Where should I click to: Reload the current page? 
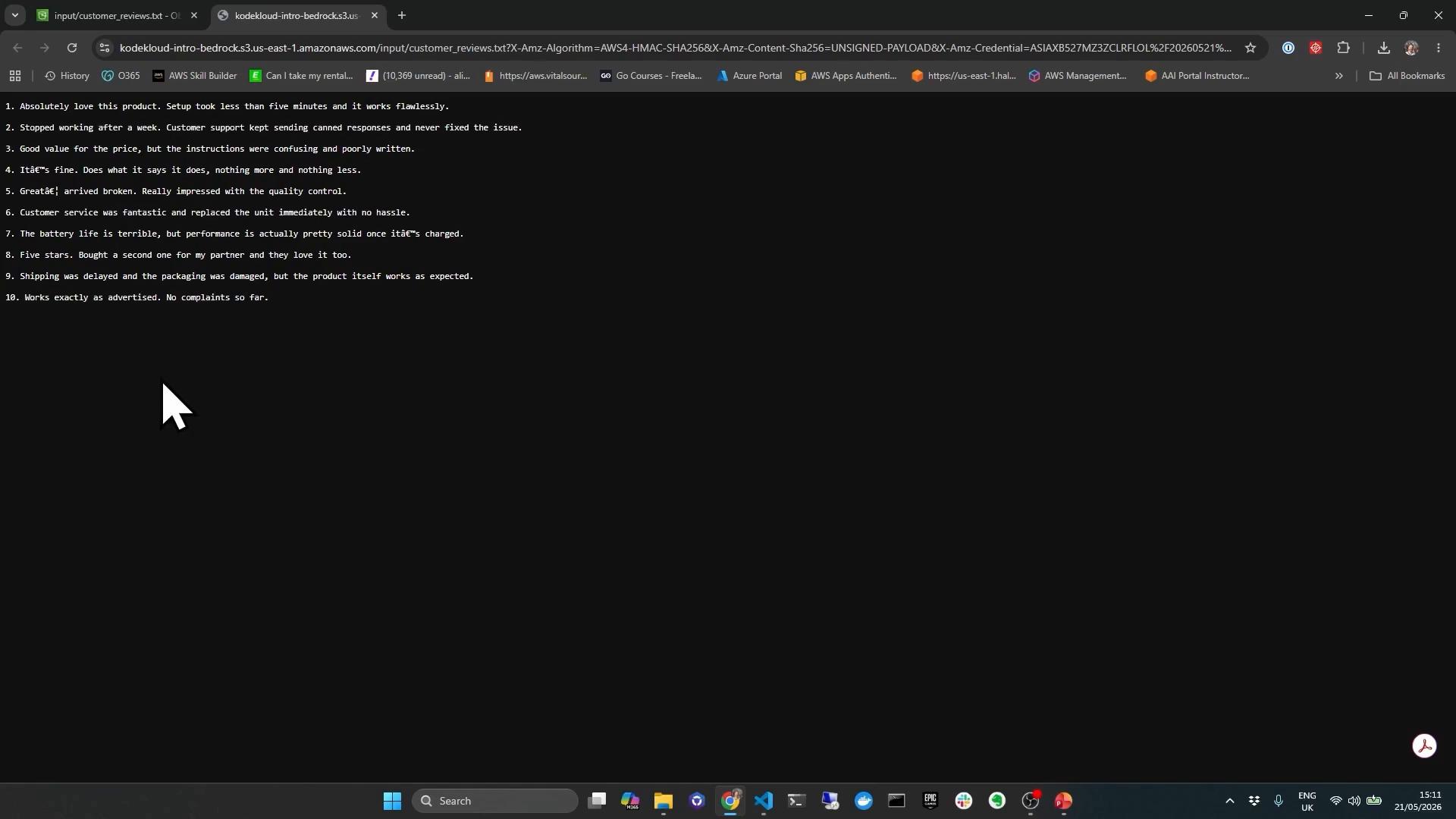point(72,48)
